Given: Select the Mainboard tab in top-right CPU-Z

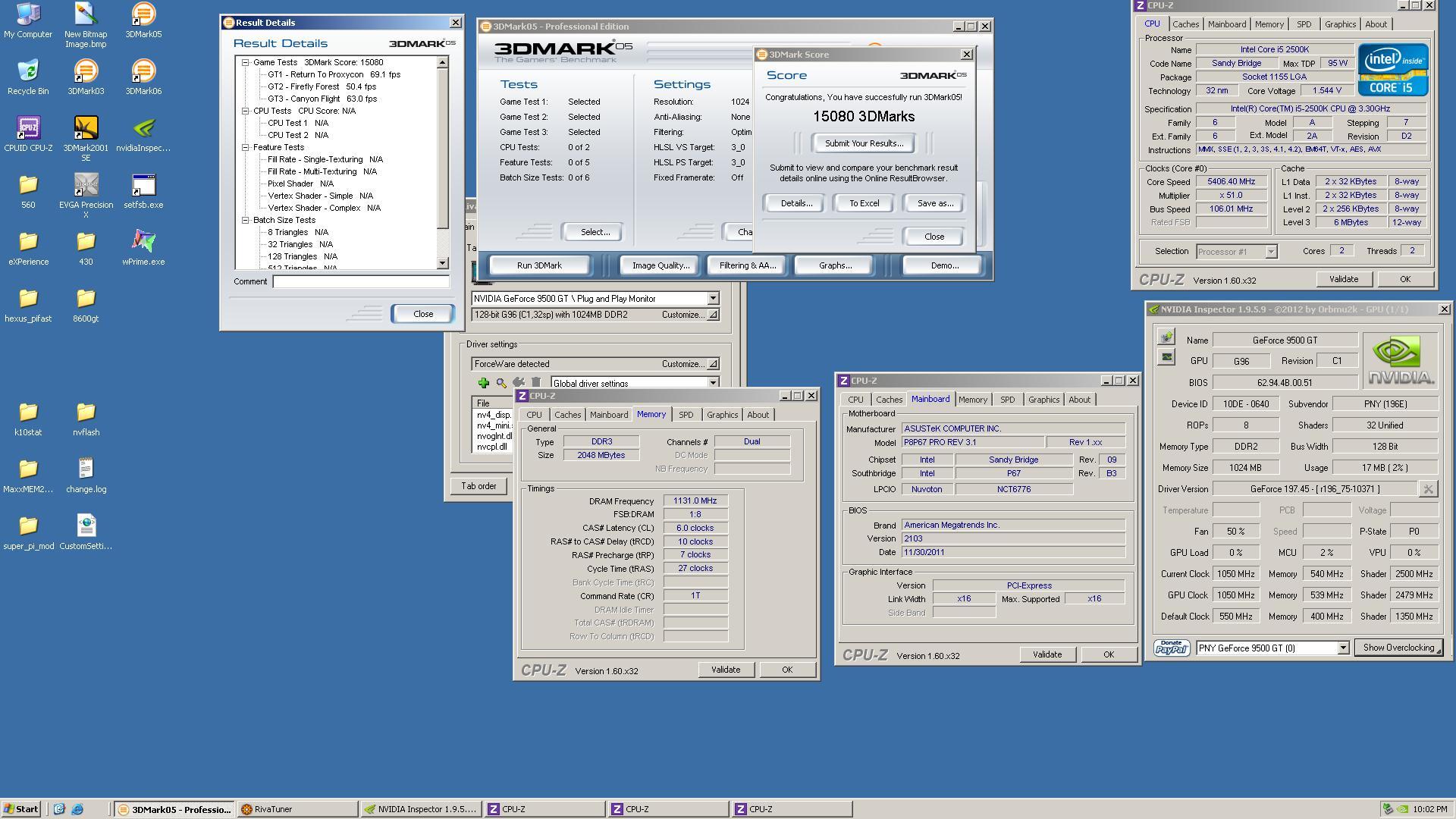Looking at the screenshot, I should point(1227,24).
